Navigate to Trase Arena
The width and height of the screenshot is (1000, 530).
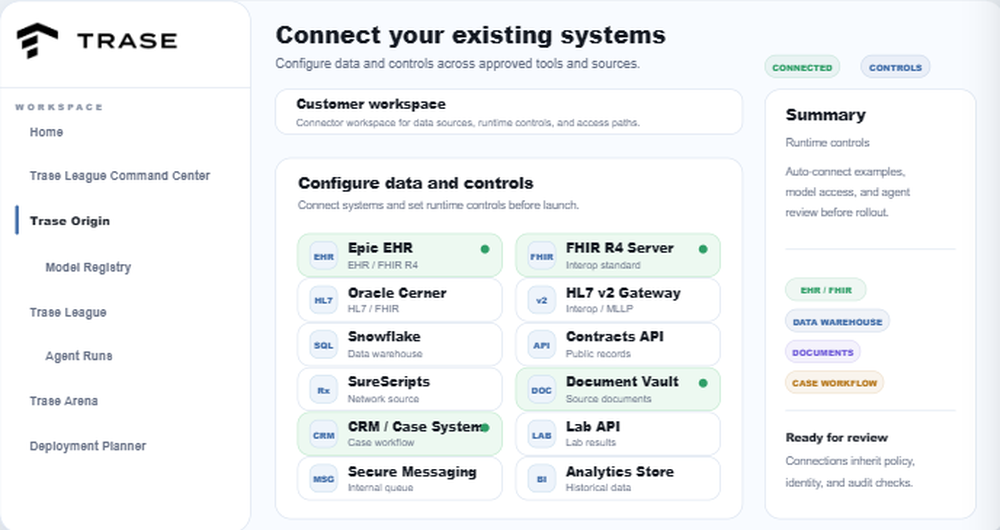click(x=64, y=401)
